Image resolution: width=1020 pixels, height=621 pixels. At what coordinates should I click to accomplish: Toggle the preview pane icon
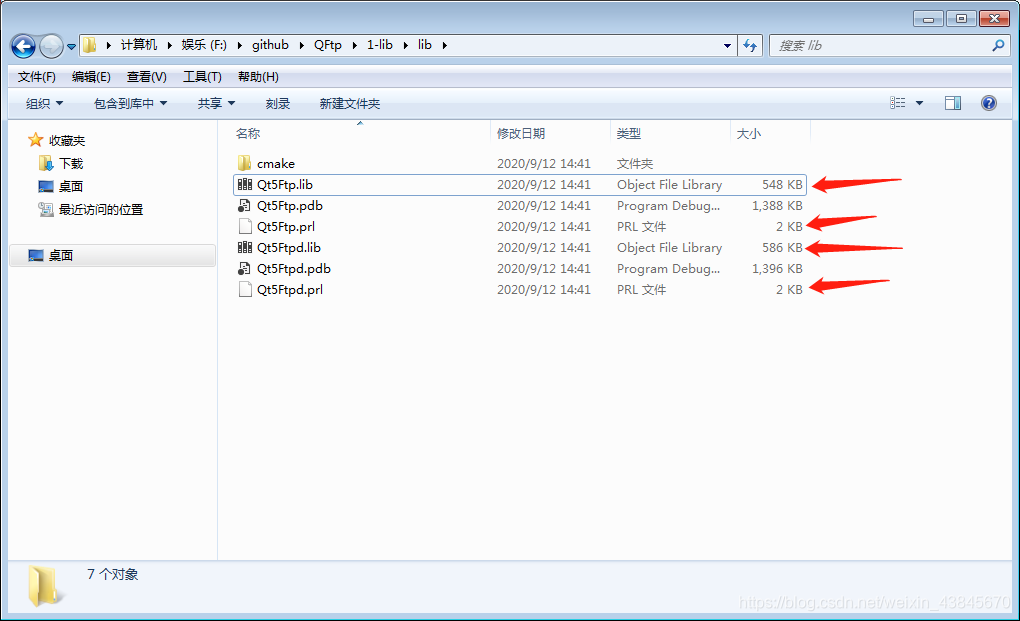pos(953,103)
